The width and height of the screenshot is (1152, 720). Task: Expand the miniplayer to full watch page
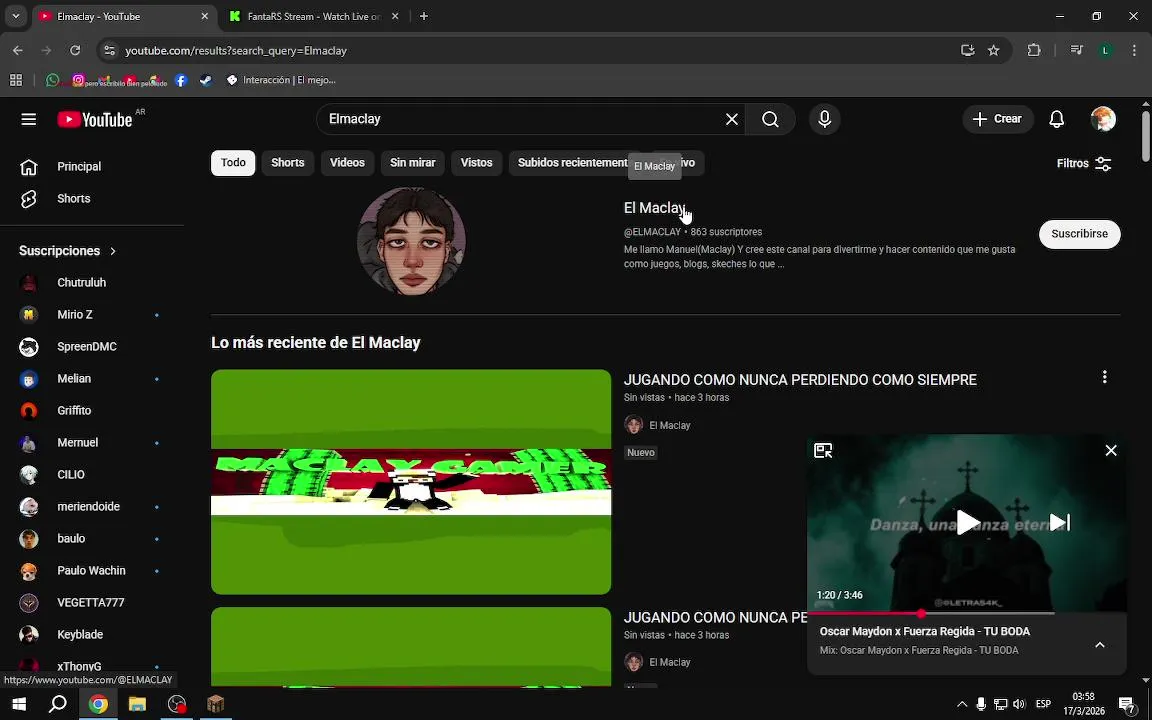tap(823, 450)
